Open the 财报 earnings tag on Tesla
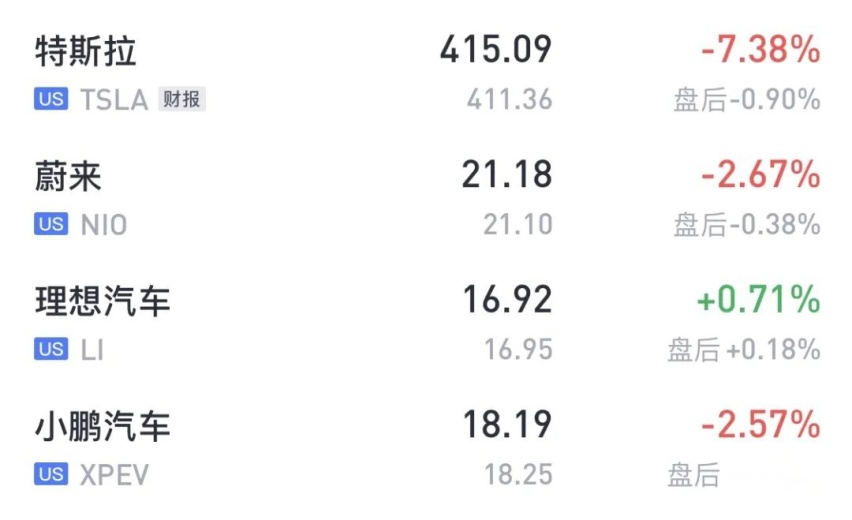This screenshot has width=852, height=520. (x=182, y=99)
